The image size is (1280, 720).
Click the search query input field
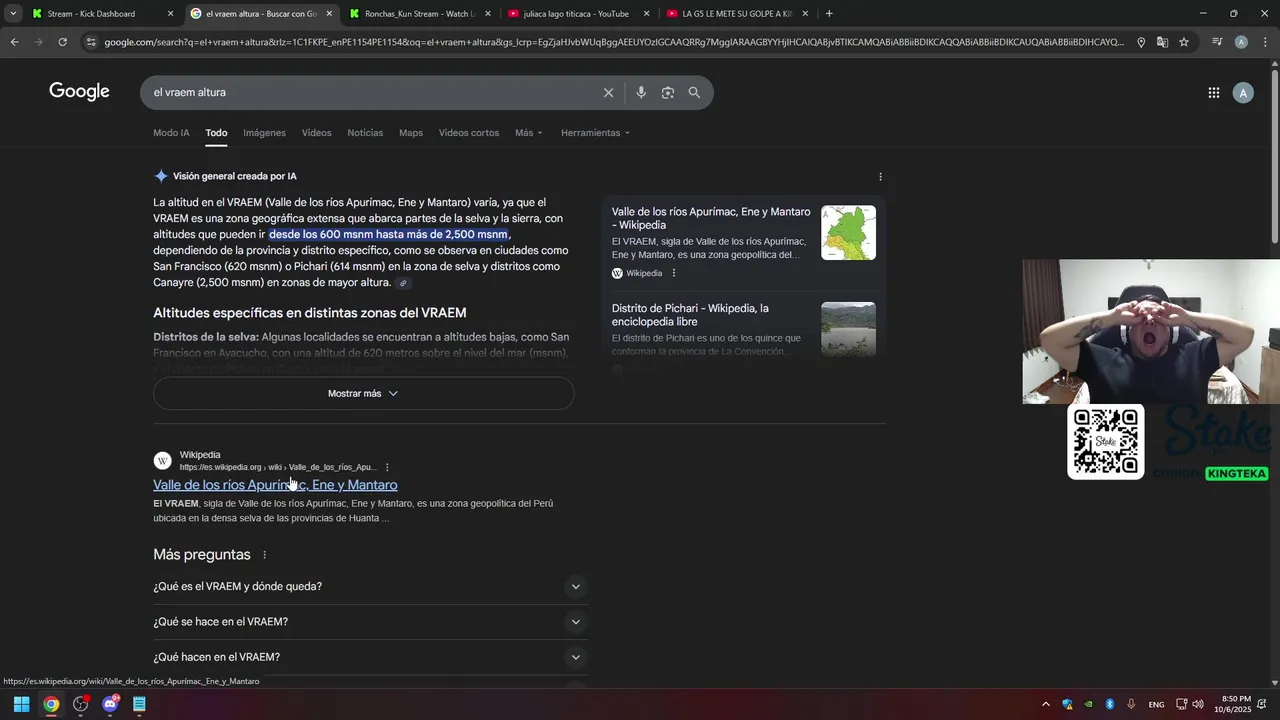(x=370, y=92)
